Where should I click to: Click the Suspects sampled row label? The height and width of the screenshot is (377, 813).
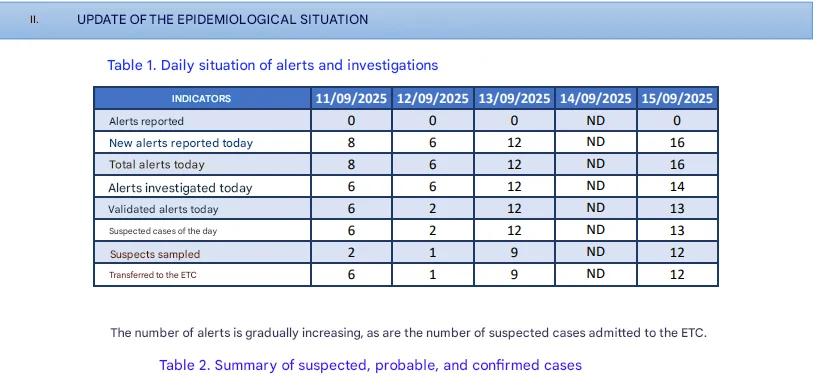[155, 254]
